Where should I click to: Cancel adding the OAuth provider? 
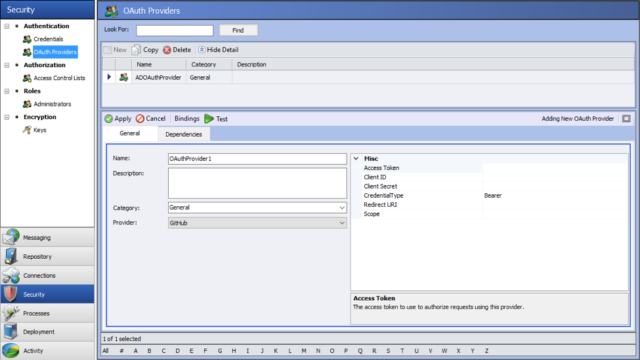pyautogui.click(x=151, y=119)
